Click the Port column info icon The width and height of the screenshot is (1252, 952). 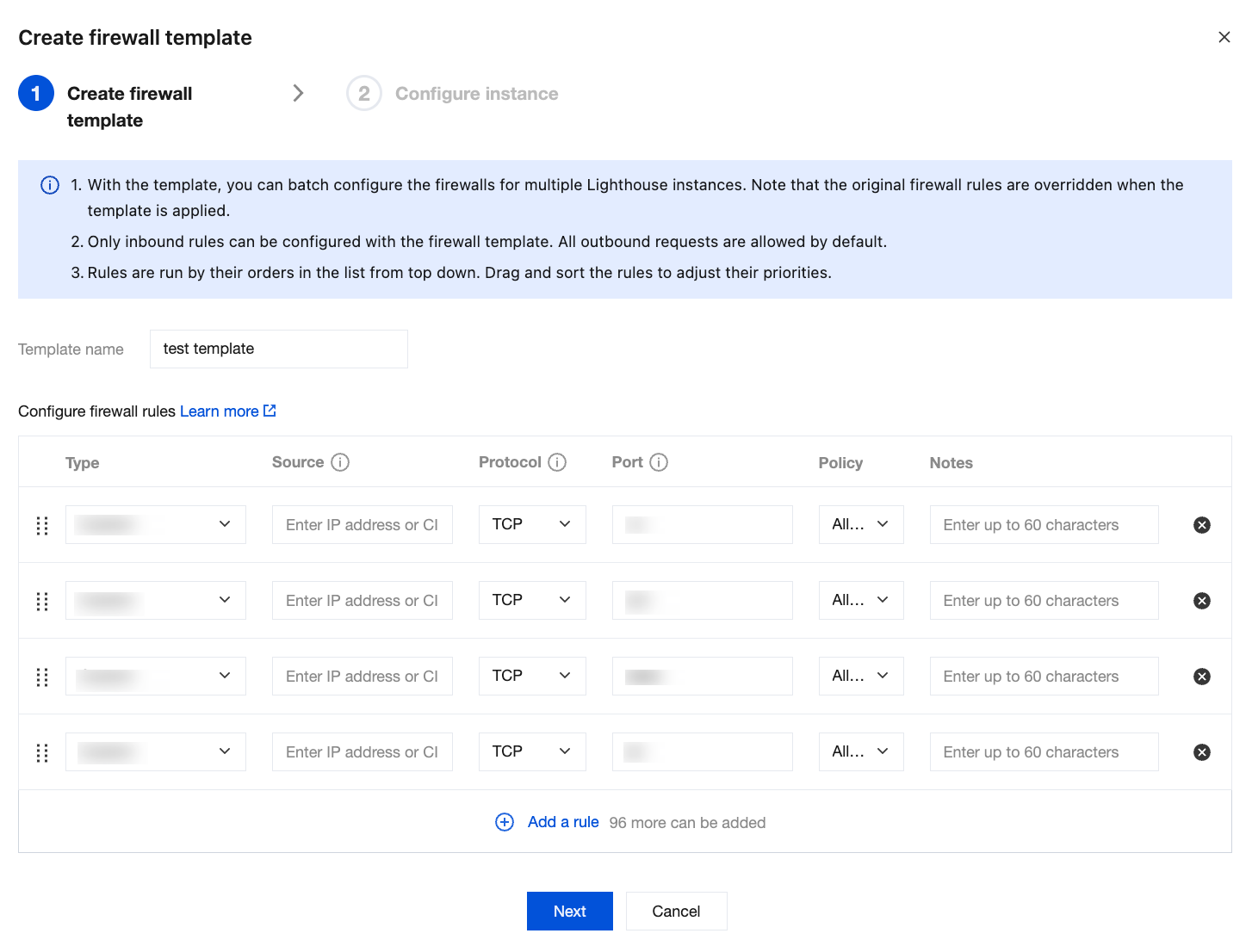659,462
